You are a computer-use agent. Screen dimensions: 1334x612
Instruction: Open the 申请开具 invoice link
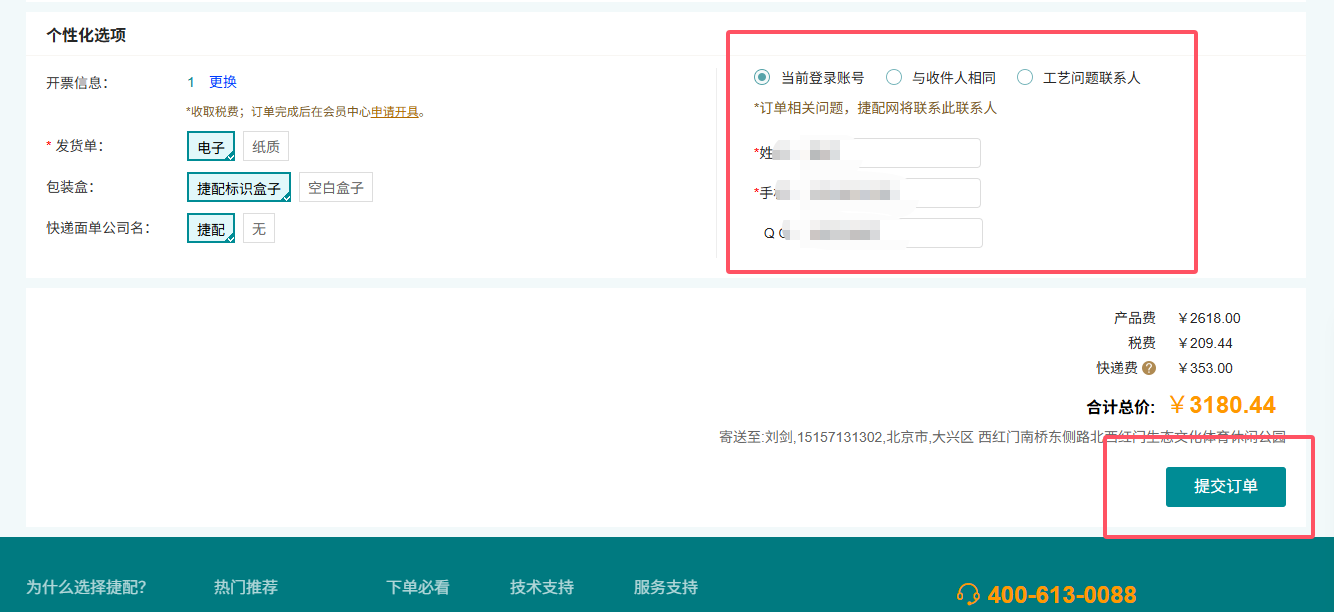tap(395, 112)
